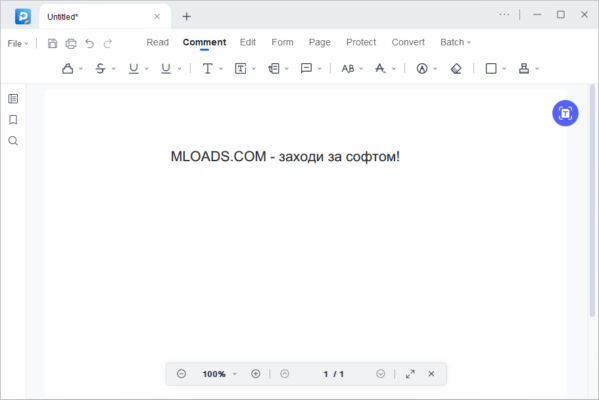Enter full screen mode
Screen dimensions: 599x400
pyautogui.click(x=410, y=374)
